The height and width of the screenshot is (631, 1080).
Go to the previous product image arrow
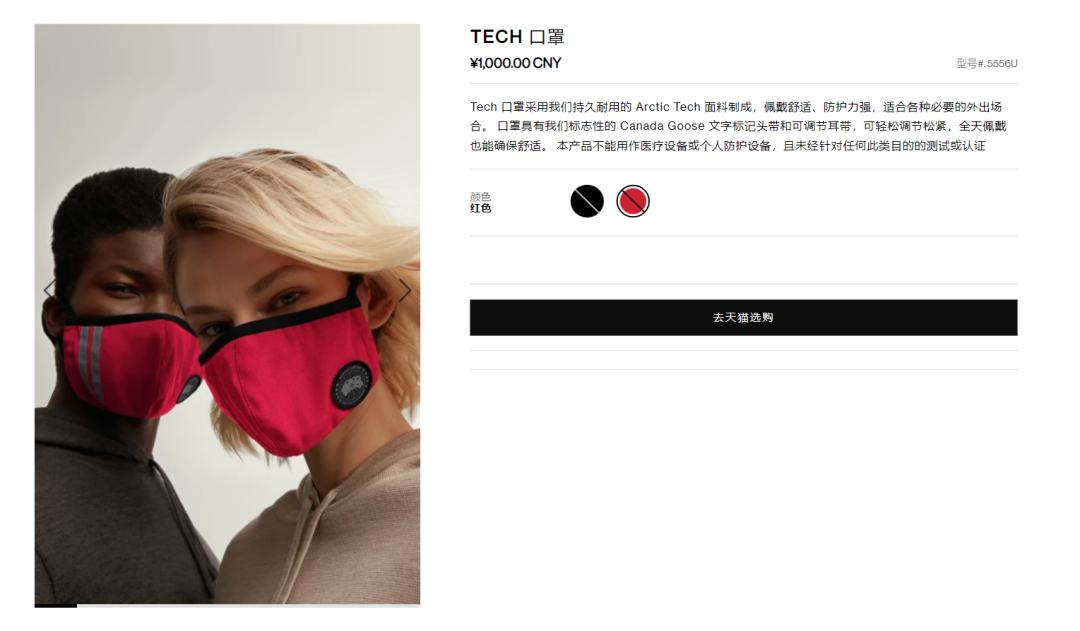click(x=49, y=290)
